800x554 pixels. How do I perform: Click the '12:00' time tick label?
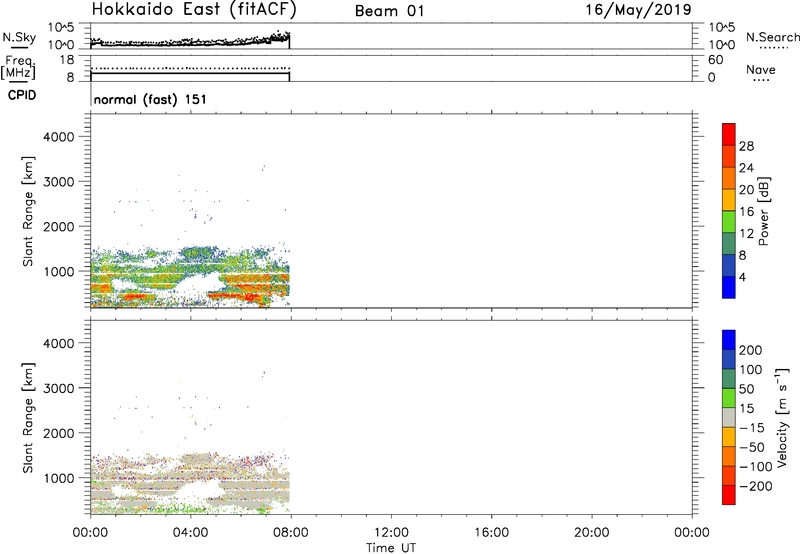tap(391, 533)
